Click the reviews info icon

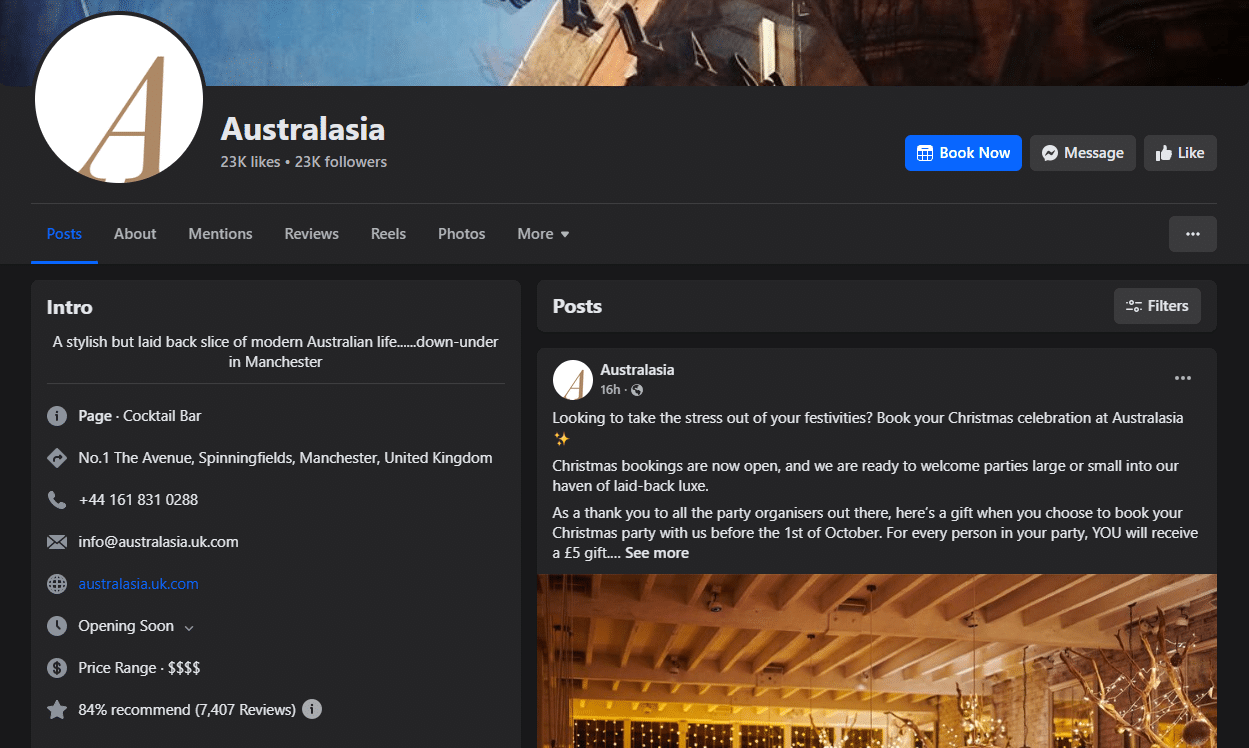[312, 710]
